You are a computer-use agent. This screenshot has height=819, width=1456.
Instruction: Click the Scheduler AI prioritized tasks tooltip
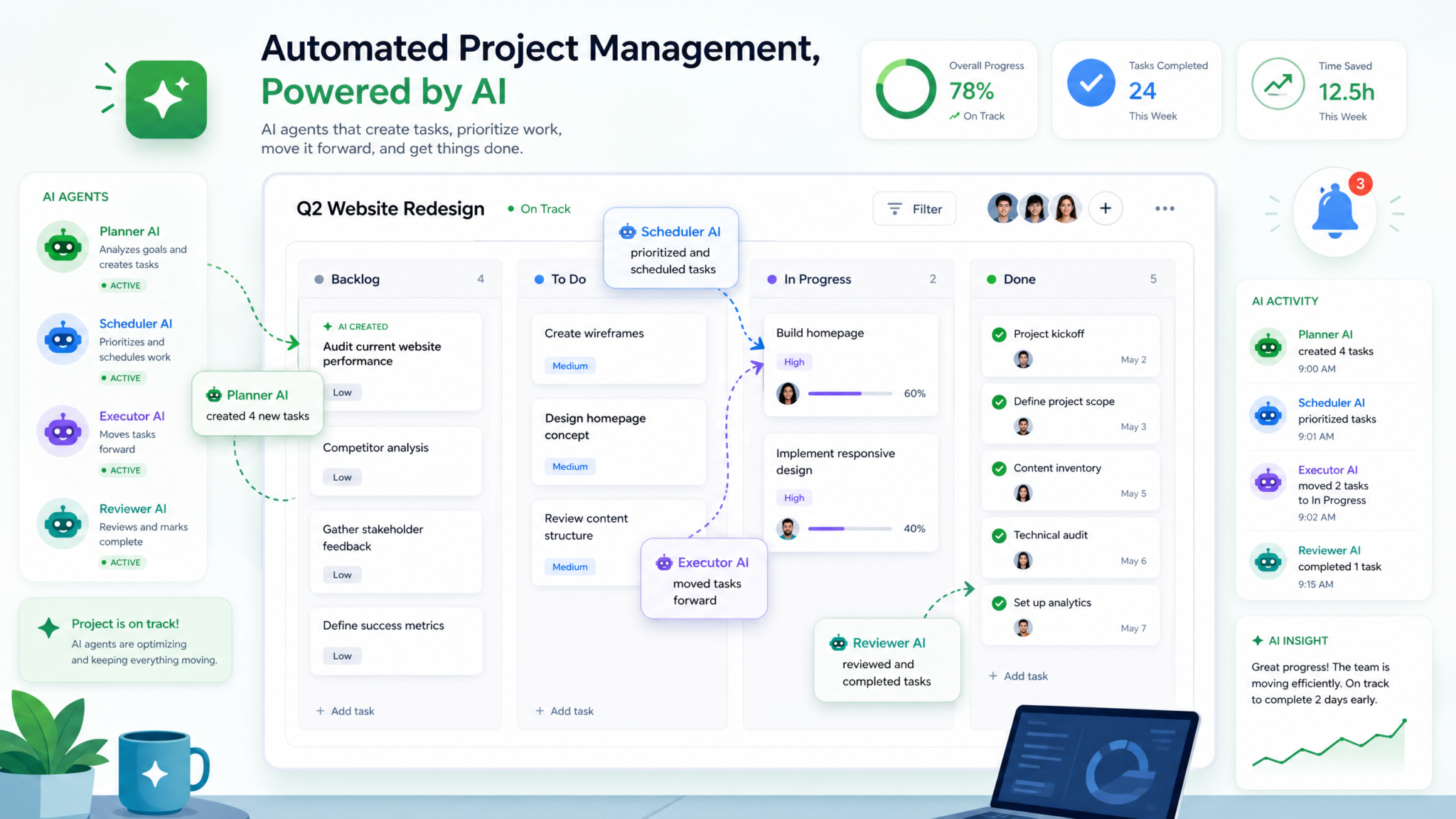(671, 248)
